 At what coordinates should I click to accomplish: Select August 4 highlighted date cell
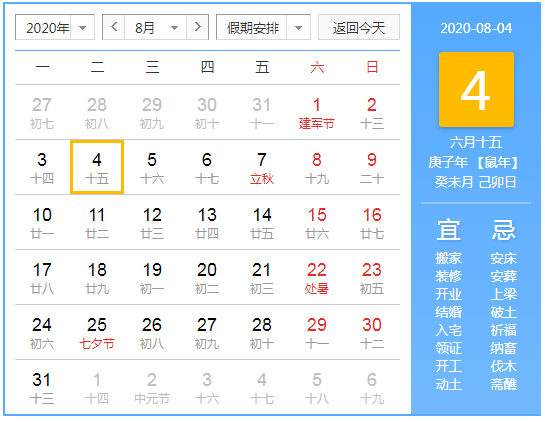[97, 167]
